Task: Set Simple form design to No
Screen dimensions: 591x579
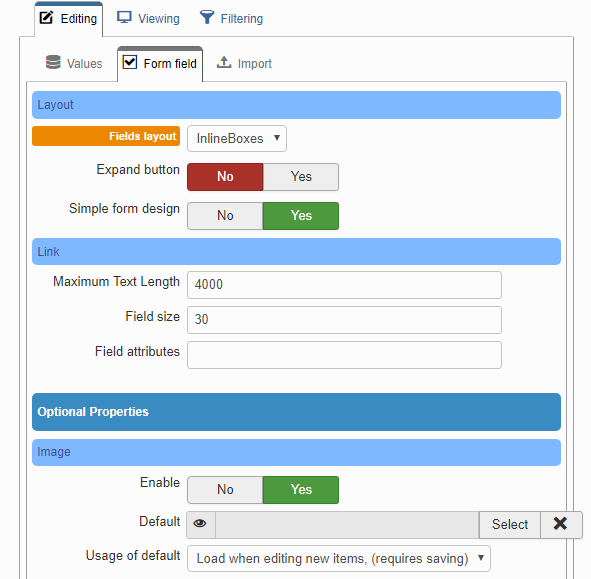Action: pyautogui.click(x=225, y=216)
